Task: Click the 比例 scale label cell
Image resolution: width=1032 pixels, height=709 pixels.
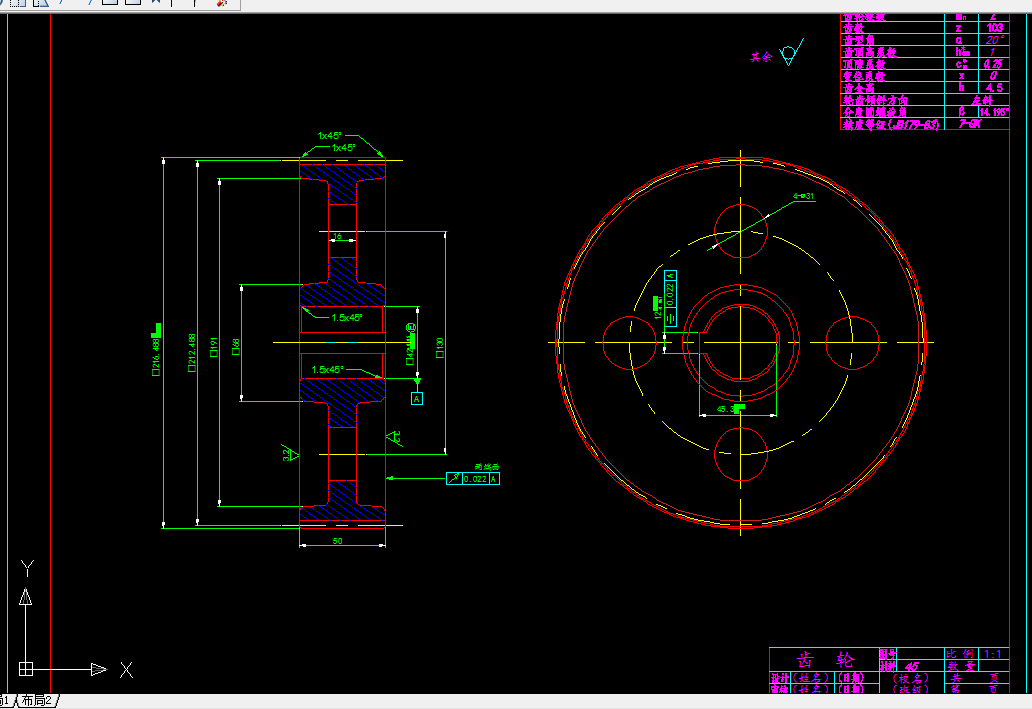Action: pyautogui.click(x=960, y=654)
